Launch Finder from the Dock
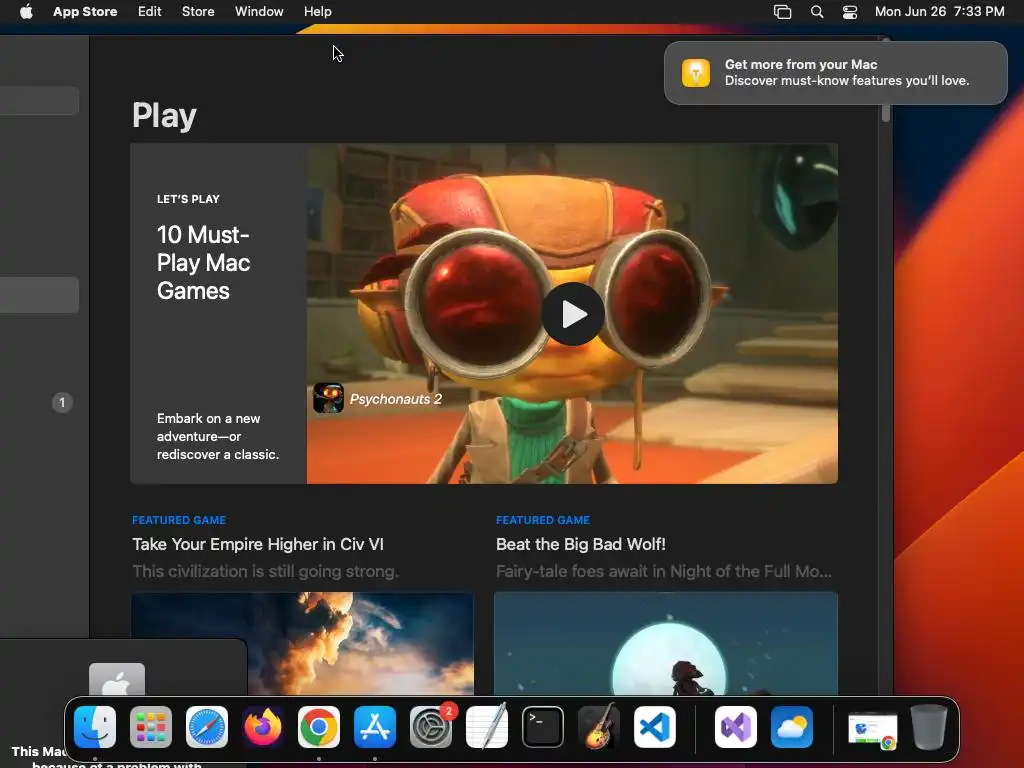This screenshot has width=1024, height=768. click(x=95, y=727)
